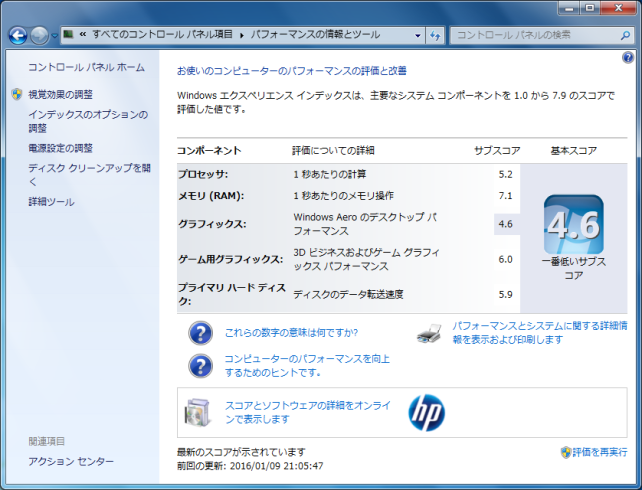Click the お使いのコンピューターのパフォーマンスの評価と改善 heading
The height and width of the screenshot is (490, 642).
click(x=292, y=71)
